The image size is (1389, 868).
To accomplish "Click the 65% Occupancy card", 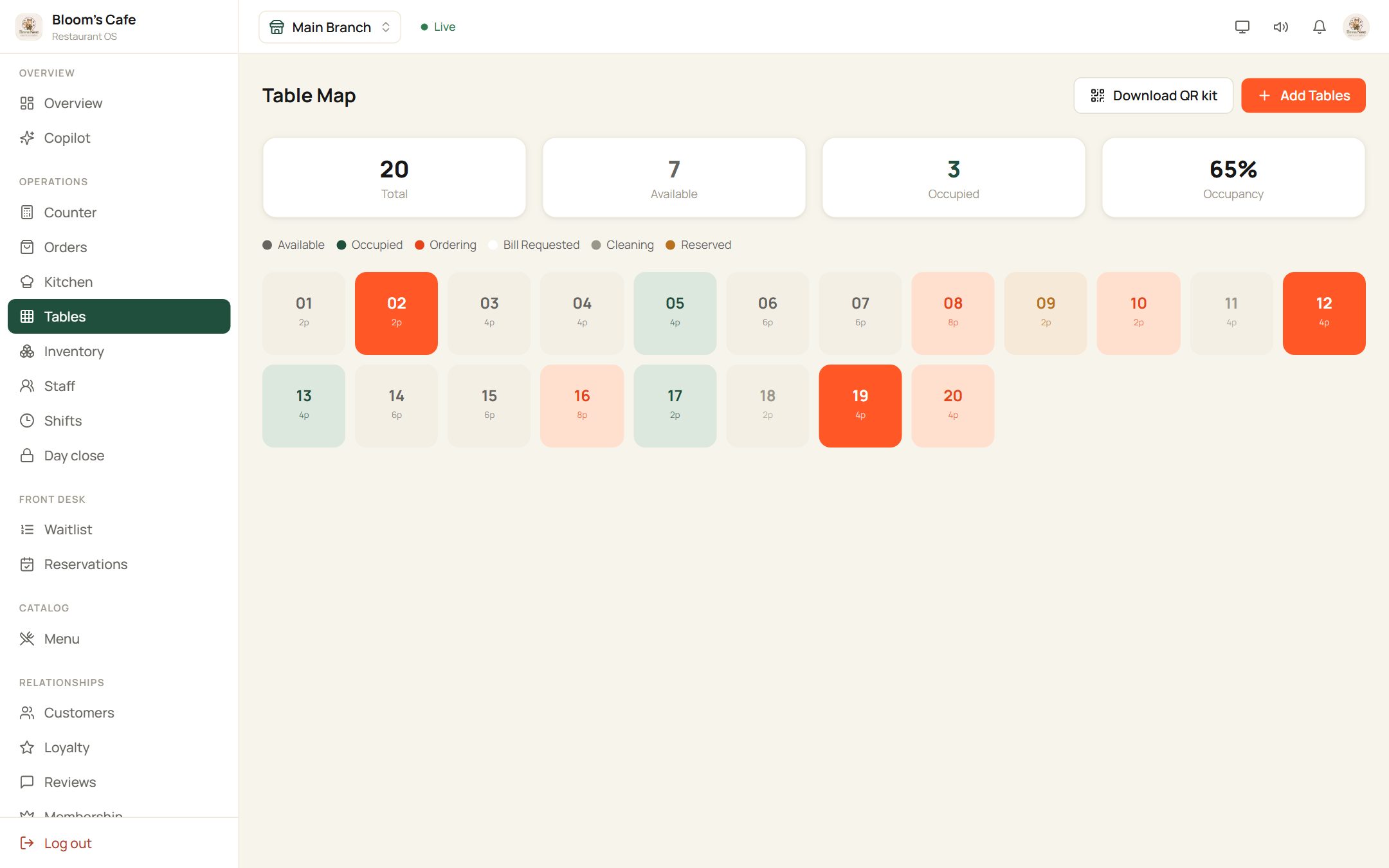I will pyautogui.click(x=1233, y=177).
